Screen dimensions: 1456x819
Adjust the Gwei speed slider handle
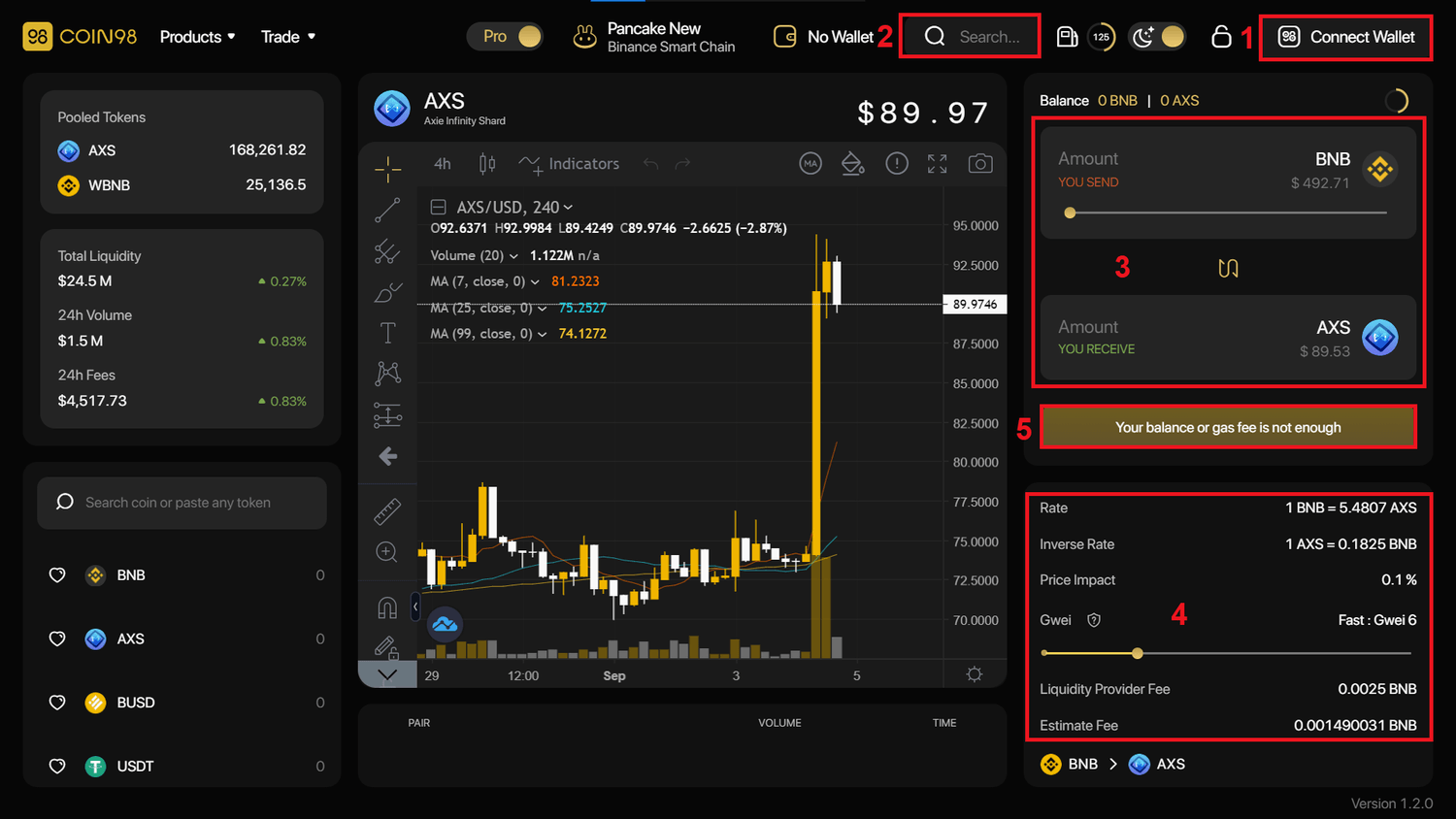click(1138, 653)
